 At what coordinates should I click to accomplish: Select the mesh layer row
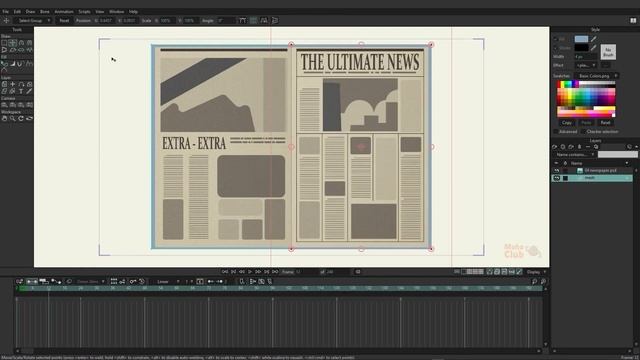(592, 178)
